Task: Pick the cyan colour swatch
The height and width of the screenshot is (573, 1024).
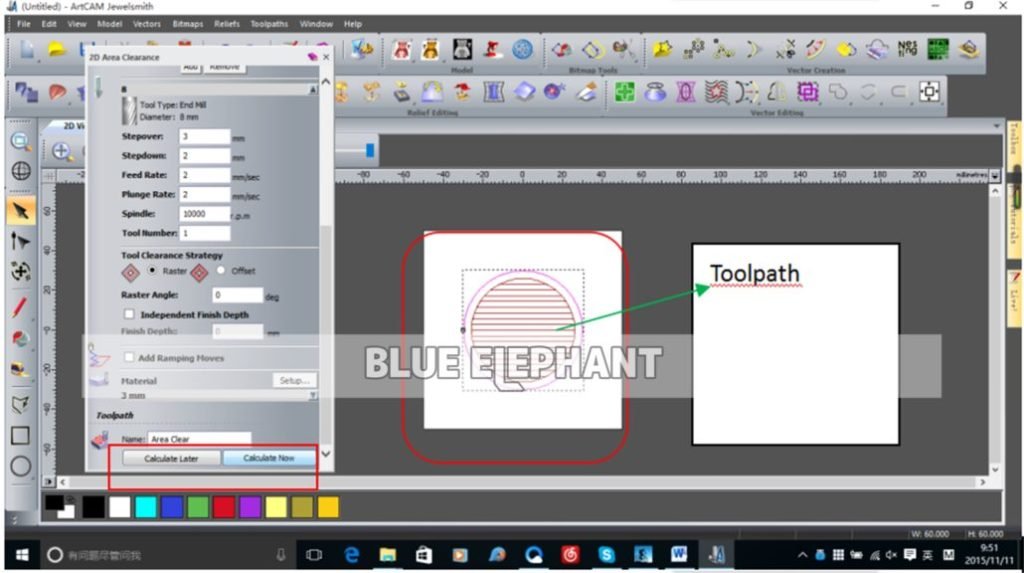Action: pos(146,507)
